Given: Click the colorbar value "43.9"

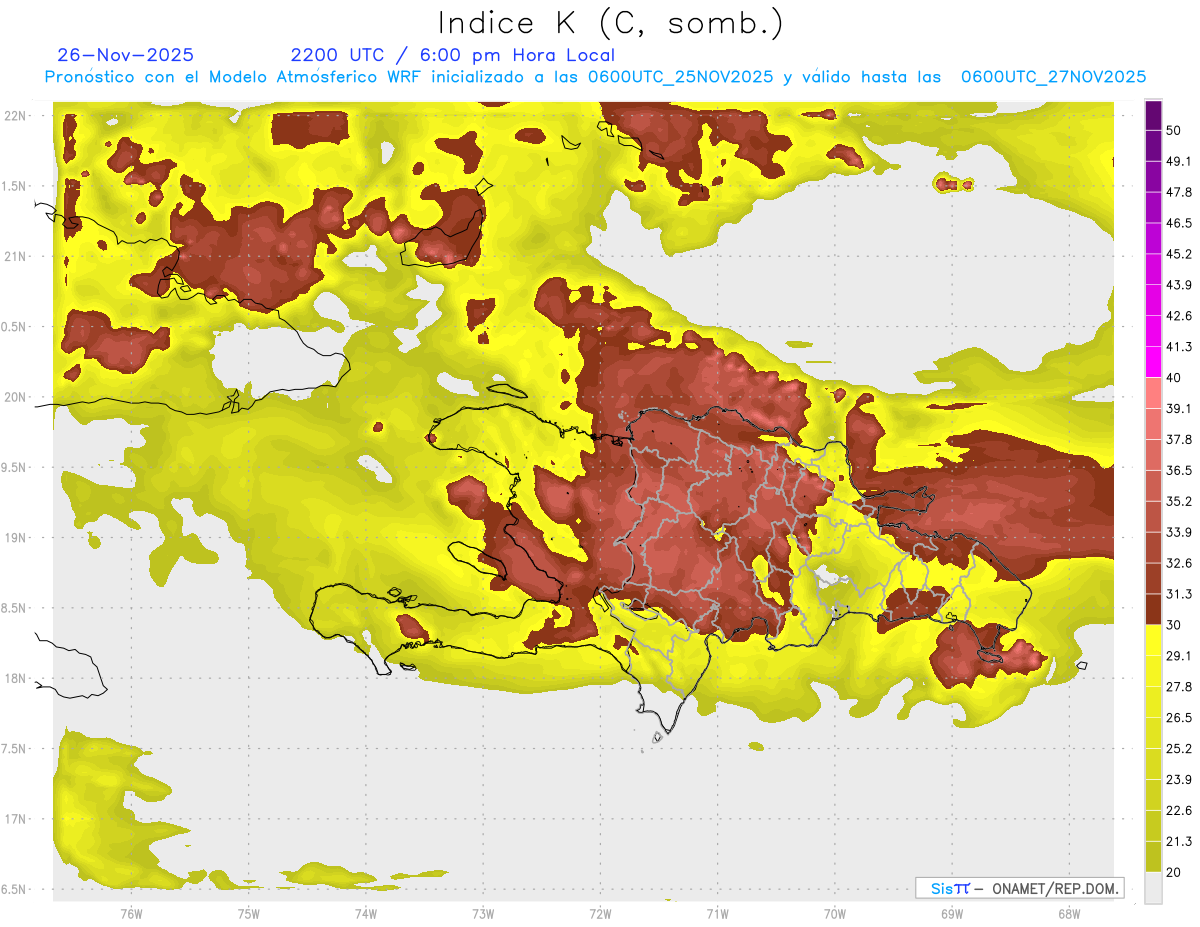Looking at the screenshot, I should pyautogui.click(x=1180, y=285).
